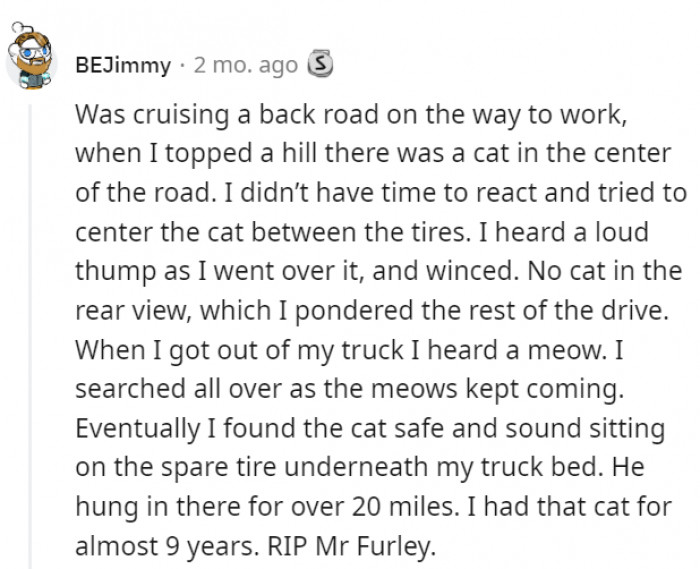Click the avatar's orange beard
Viewport: 700px width, 569px height.
tap(32, 65)
